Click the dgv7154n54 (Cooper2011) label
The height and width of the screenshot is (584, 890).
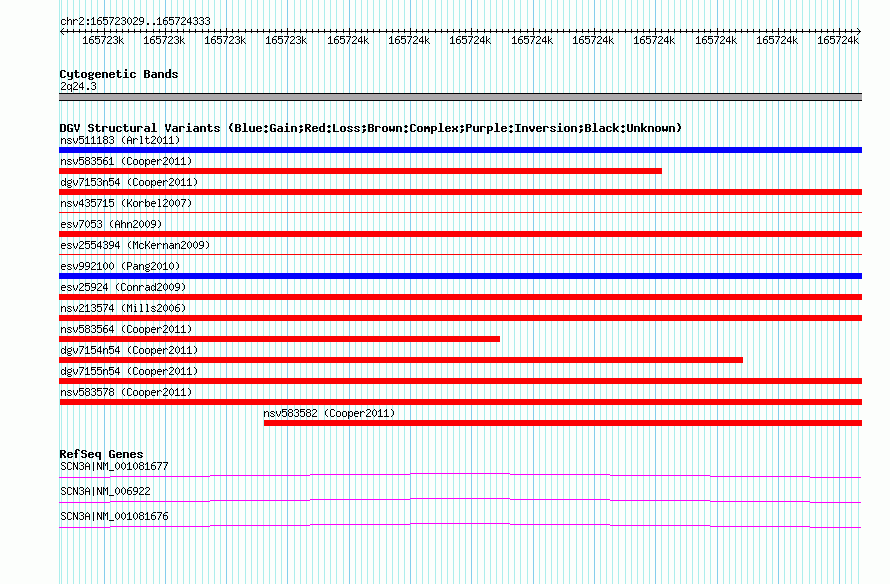[x=129, y=350]
